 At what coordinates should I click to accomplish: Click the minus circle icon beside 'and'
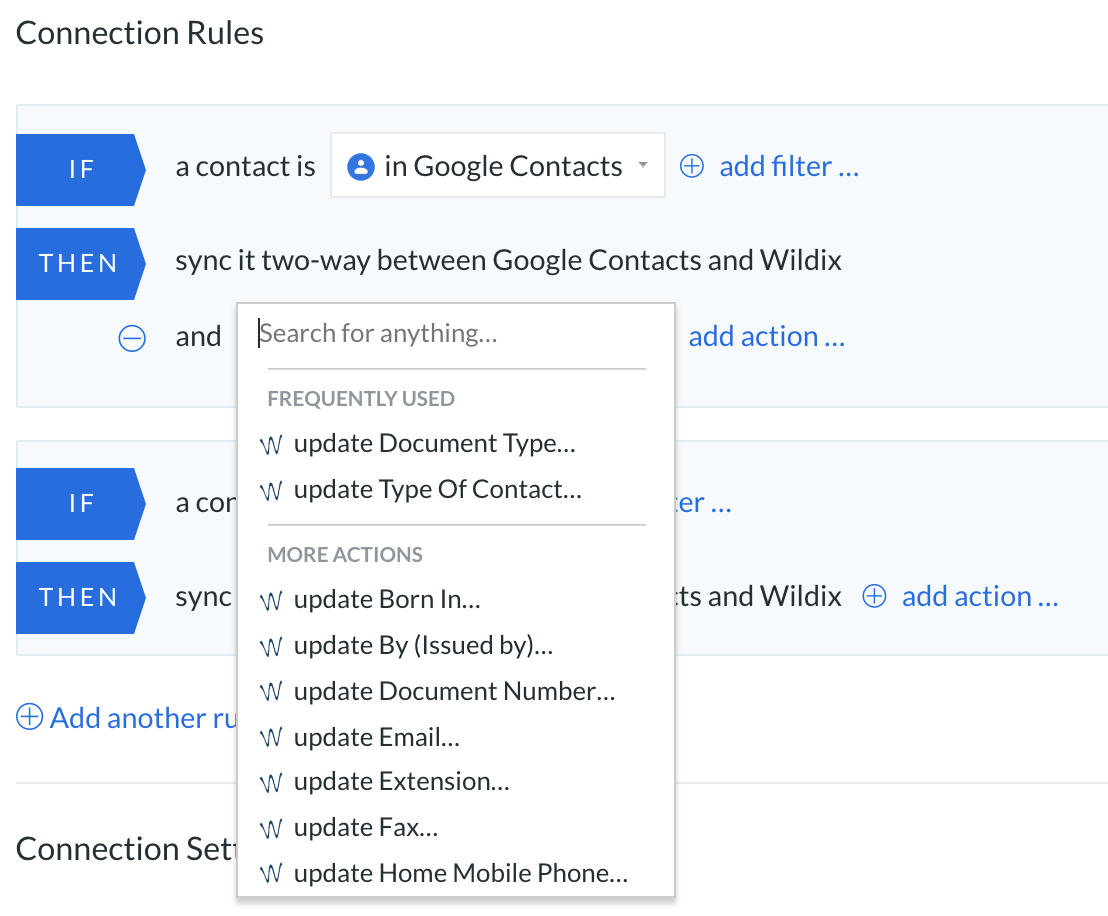coord(131,338)
